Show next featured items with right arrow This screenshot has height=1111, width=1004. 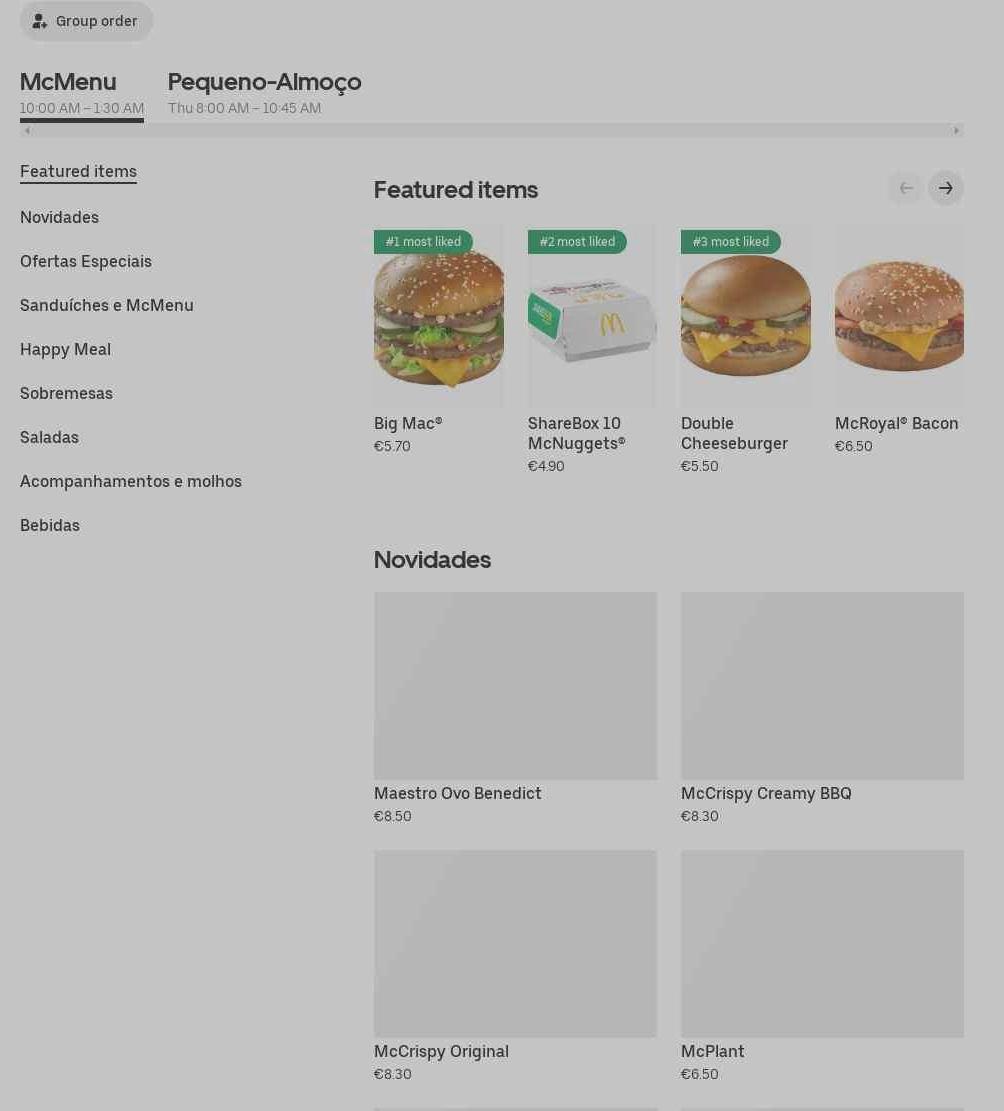tap(946, 188)
